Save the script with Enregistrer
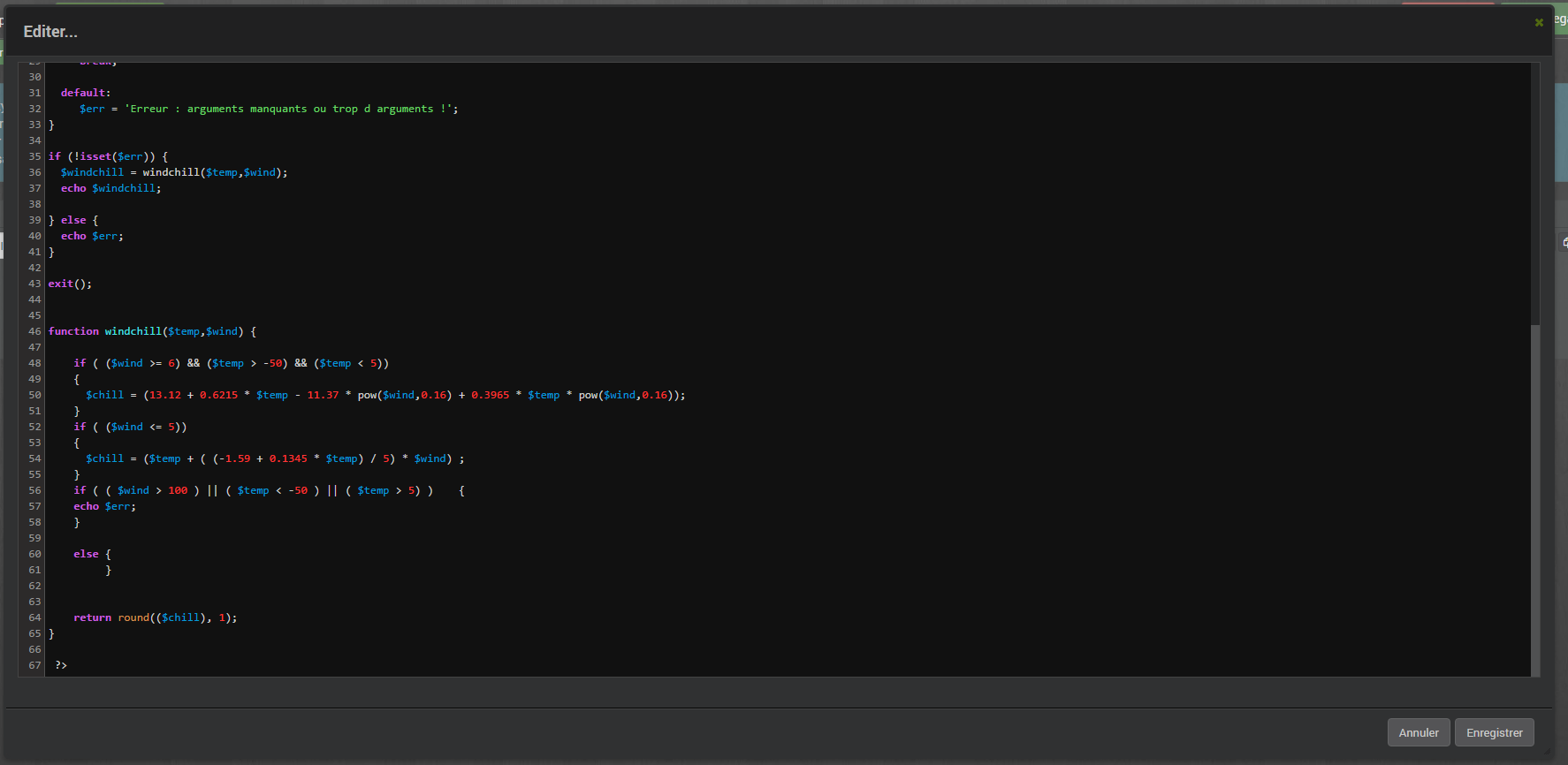This screenshot has width=1568, height=765. pos(1495,732)
